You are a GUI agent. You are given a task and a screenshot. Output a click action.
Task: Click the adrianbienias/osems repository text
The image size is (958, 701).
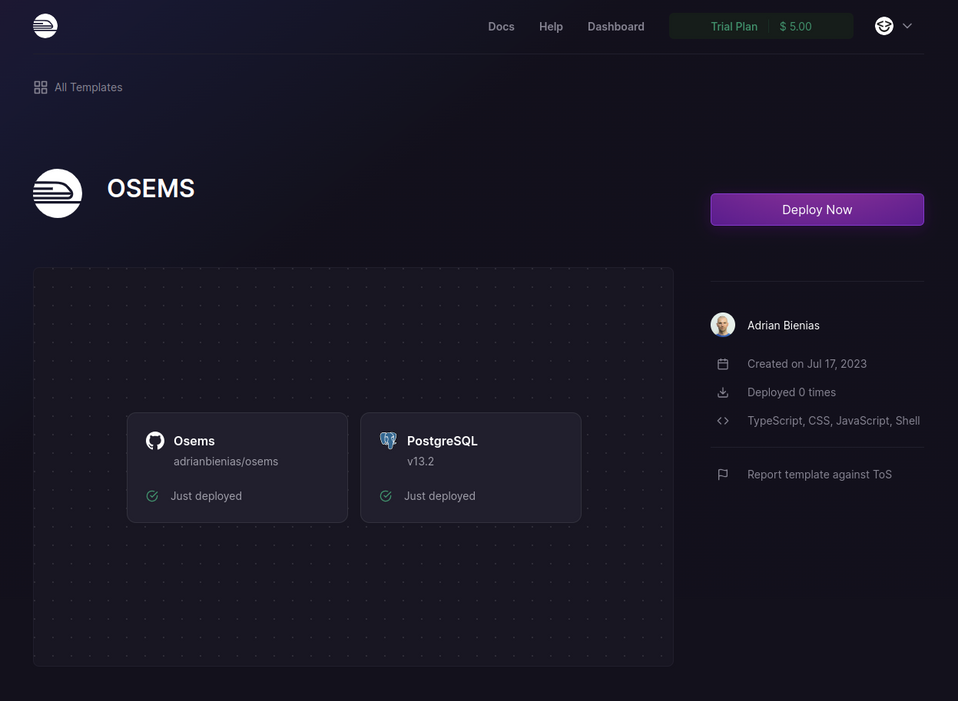point(225,461)
